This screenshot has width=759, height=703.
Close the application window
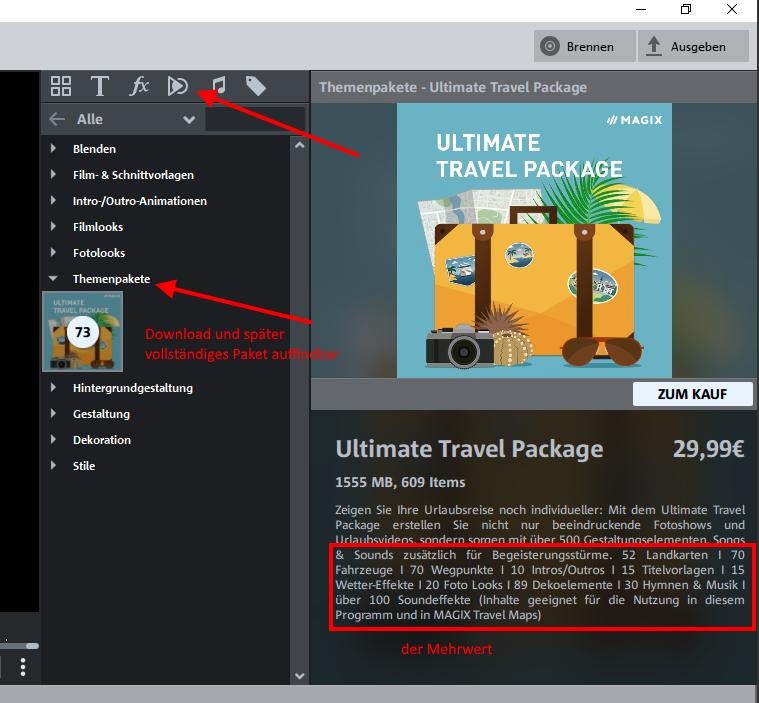pos(732,9)
